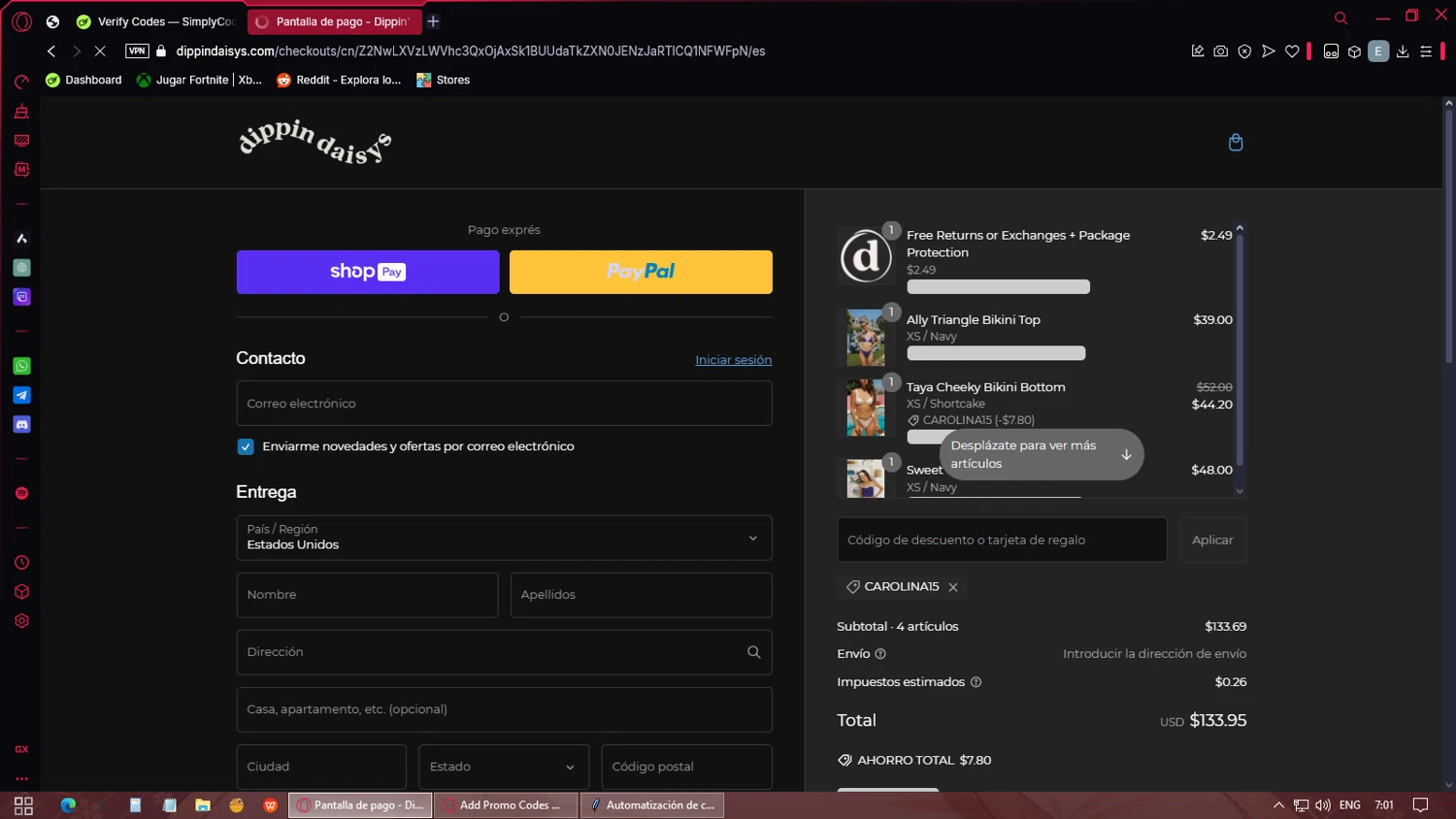Focus the Correo electrónico field
The height and width of the screenshot is (819, 1456).
tap(504, 404)
